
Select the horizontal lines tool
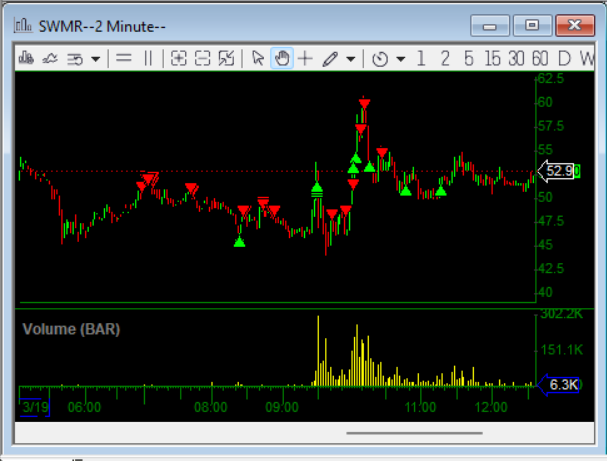(124, 58)
